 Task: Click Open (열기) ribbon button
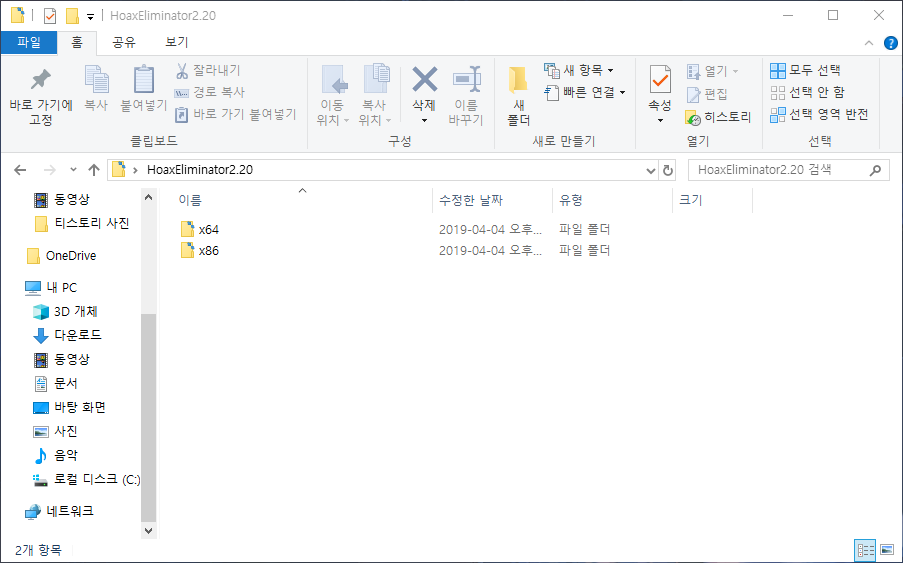click(712, 71)
